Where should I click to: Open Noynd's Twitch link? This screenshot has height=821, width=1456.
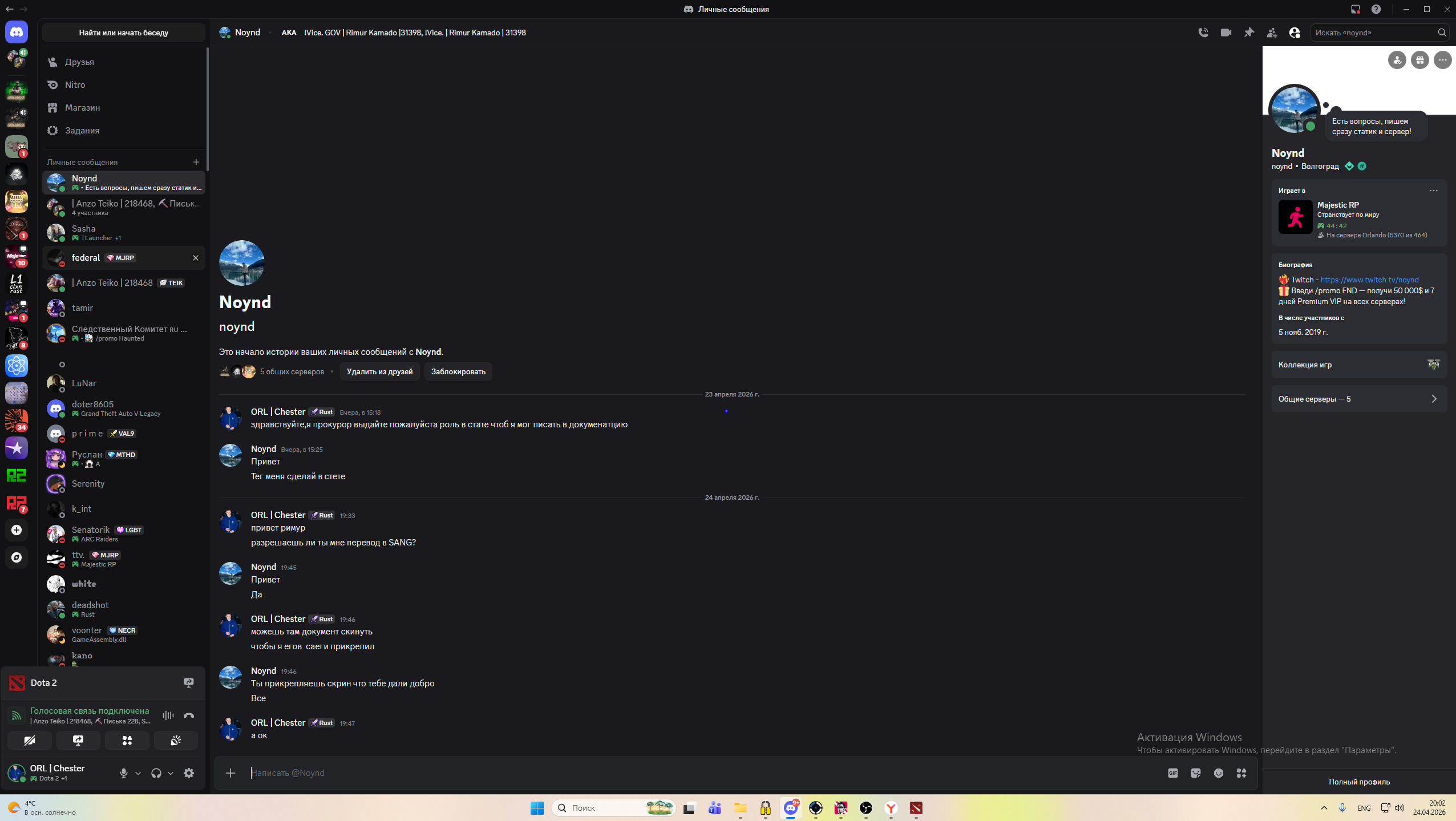(1369, 280)
